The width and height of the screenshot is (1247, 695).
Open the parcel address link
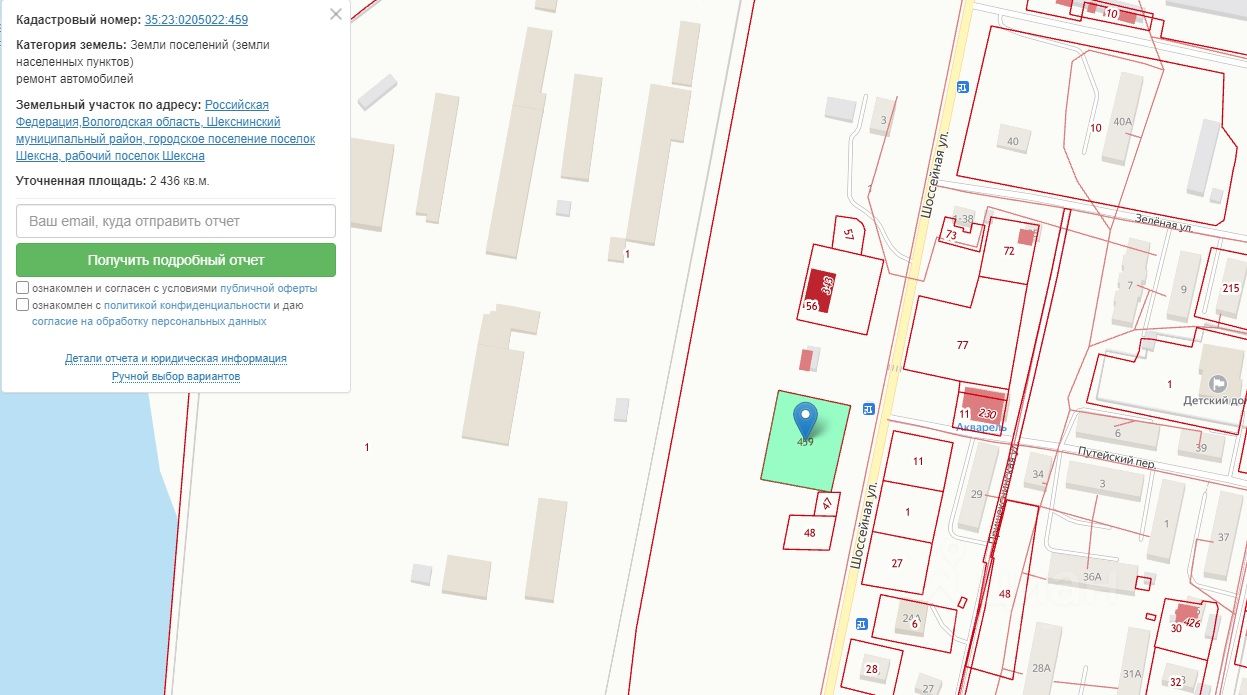[166, 130]
